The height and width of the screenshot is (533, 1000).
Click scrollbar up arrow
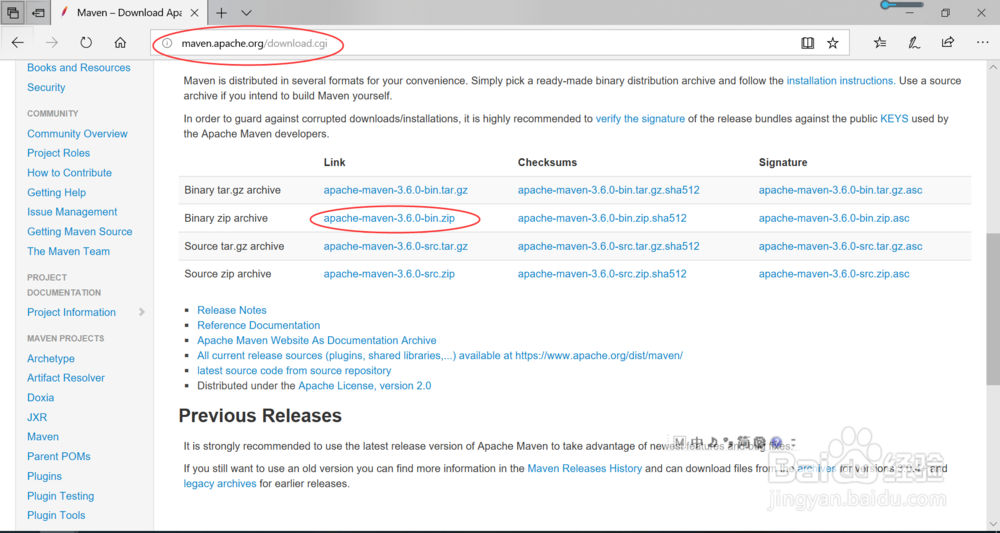992,67
